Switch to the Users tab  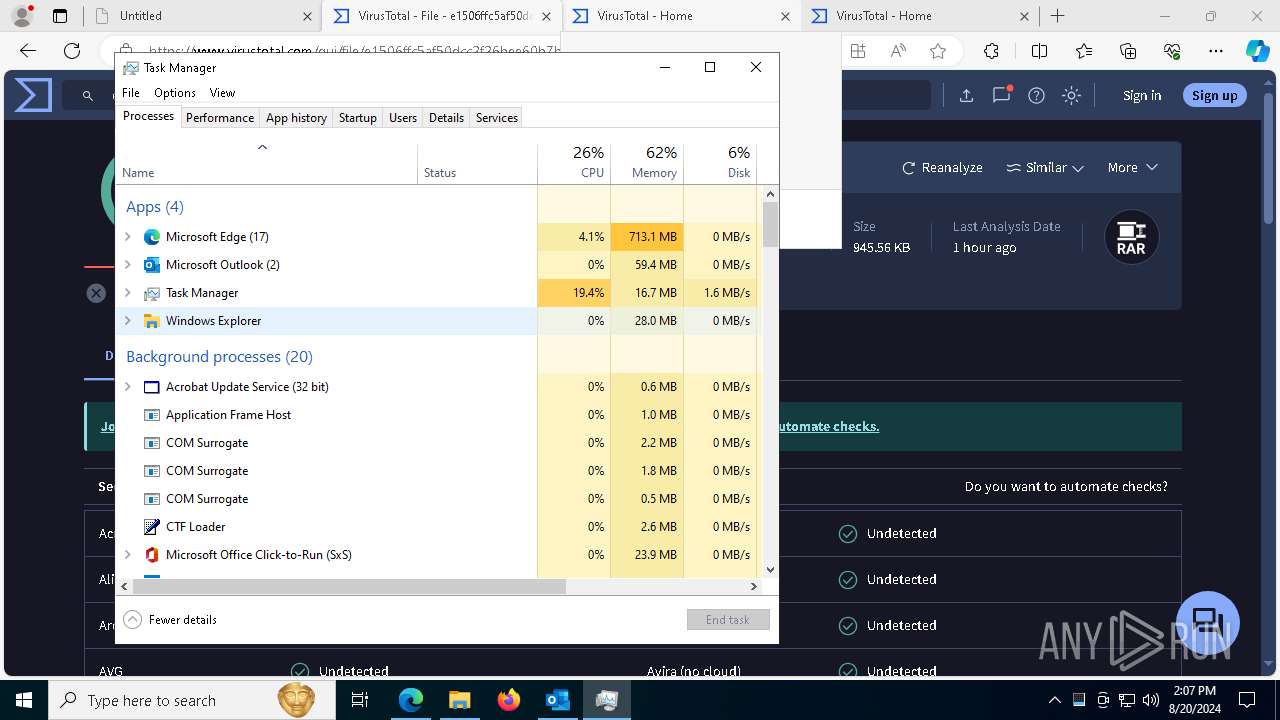(x=403, y=118)
